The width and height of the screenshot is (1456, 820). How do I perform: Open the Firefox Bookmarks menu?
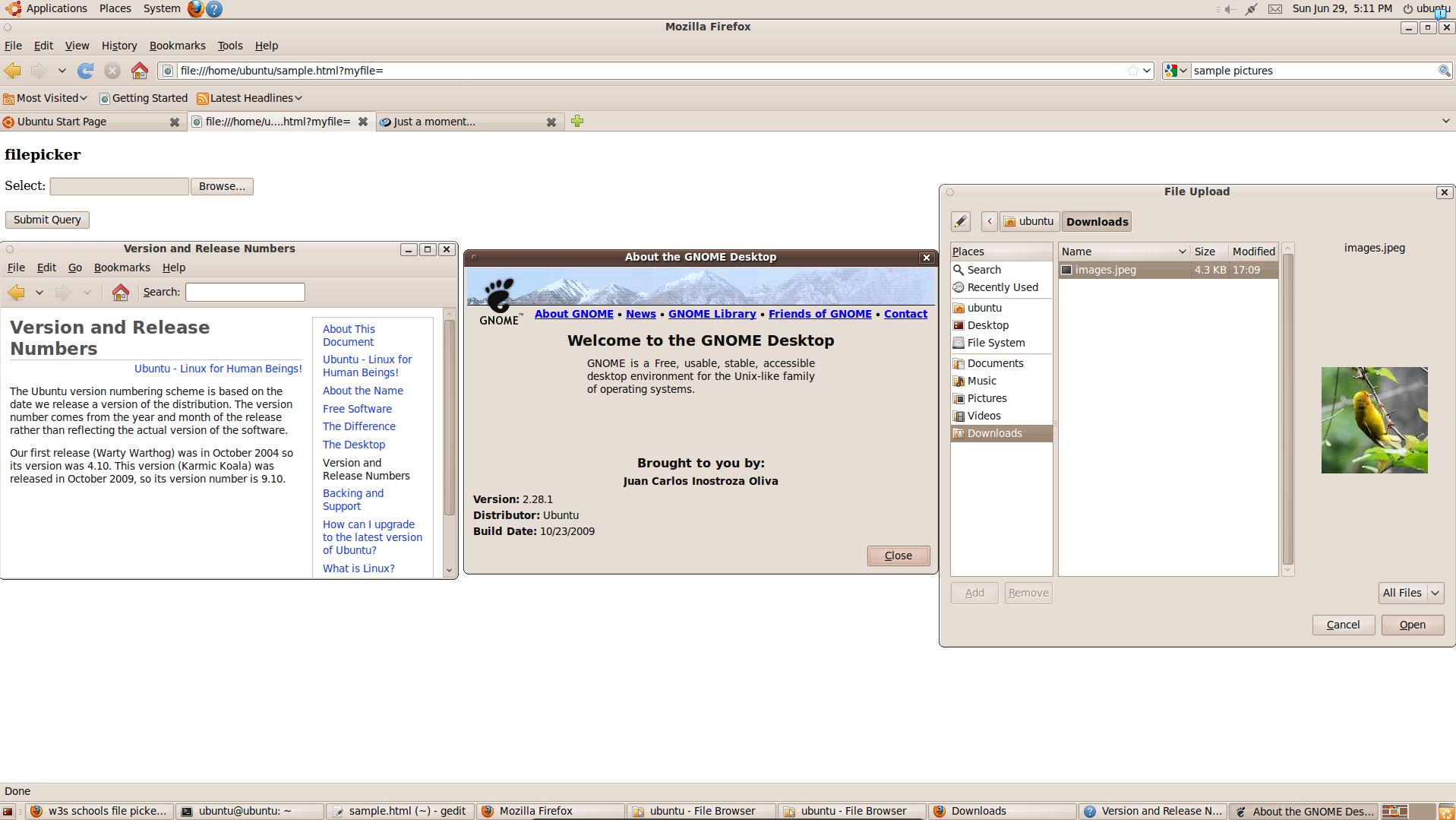point(177,46)
